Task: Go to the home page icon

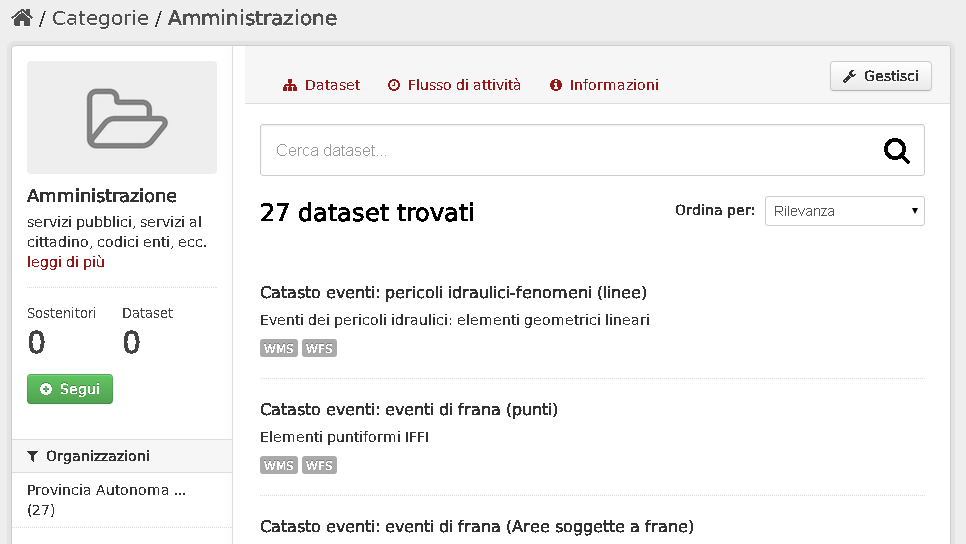Action: (x=22, y=18)
